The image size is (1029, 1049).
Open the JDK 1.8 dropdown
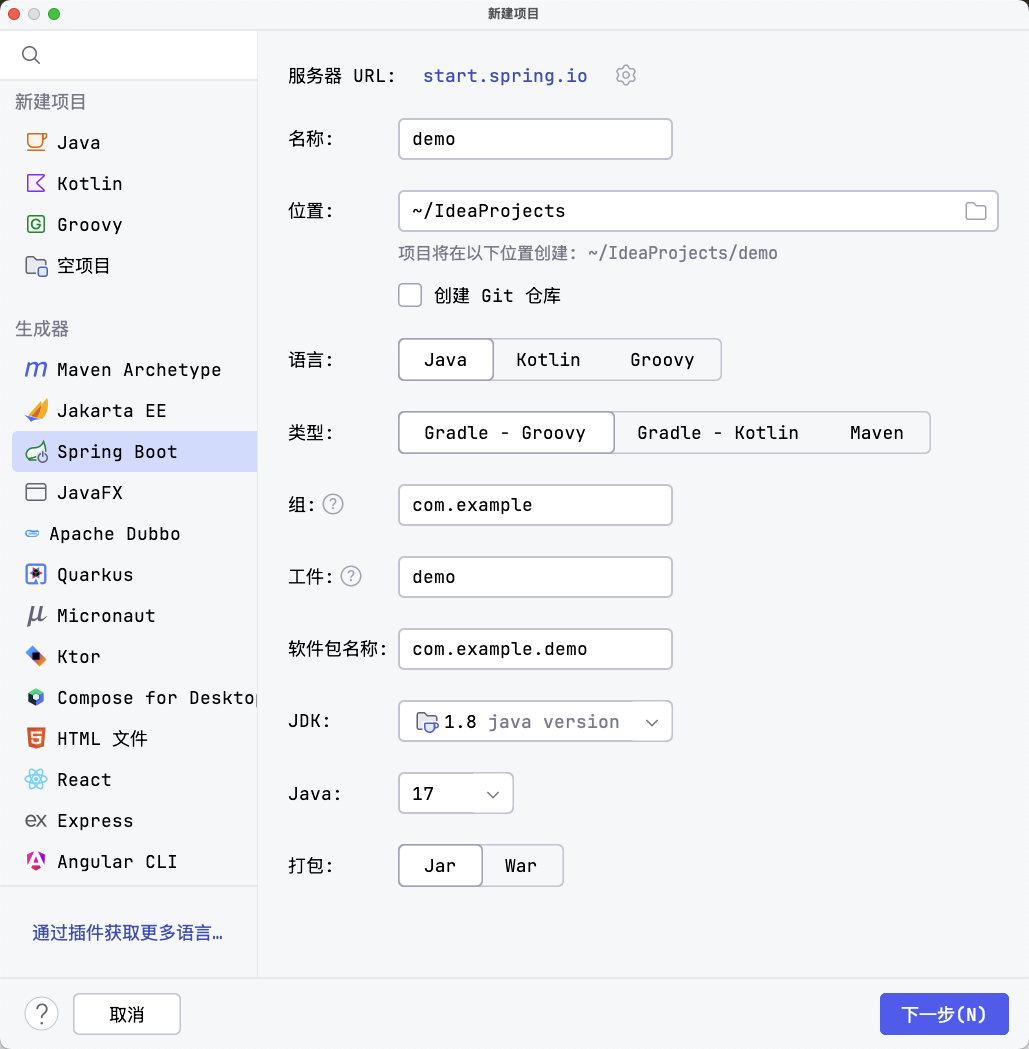(x=535, y=721)
